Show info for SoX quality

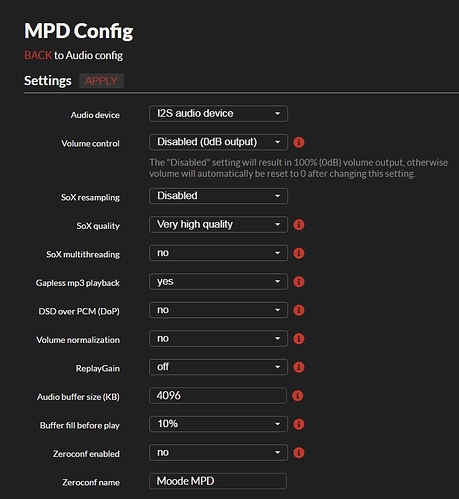point(299,225)
